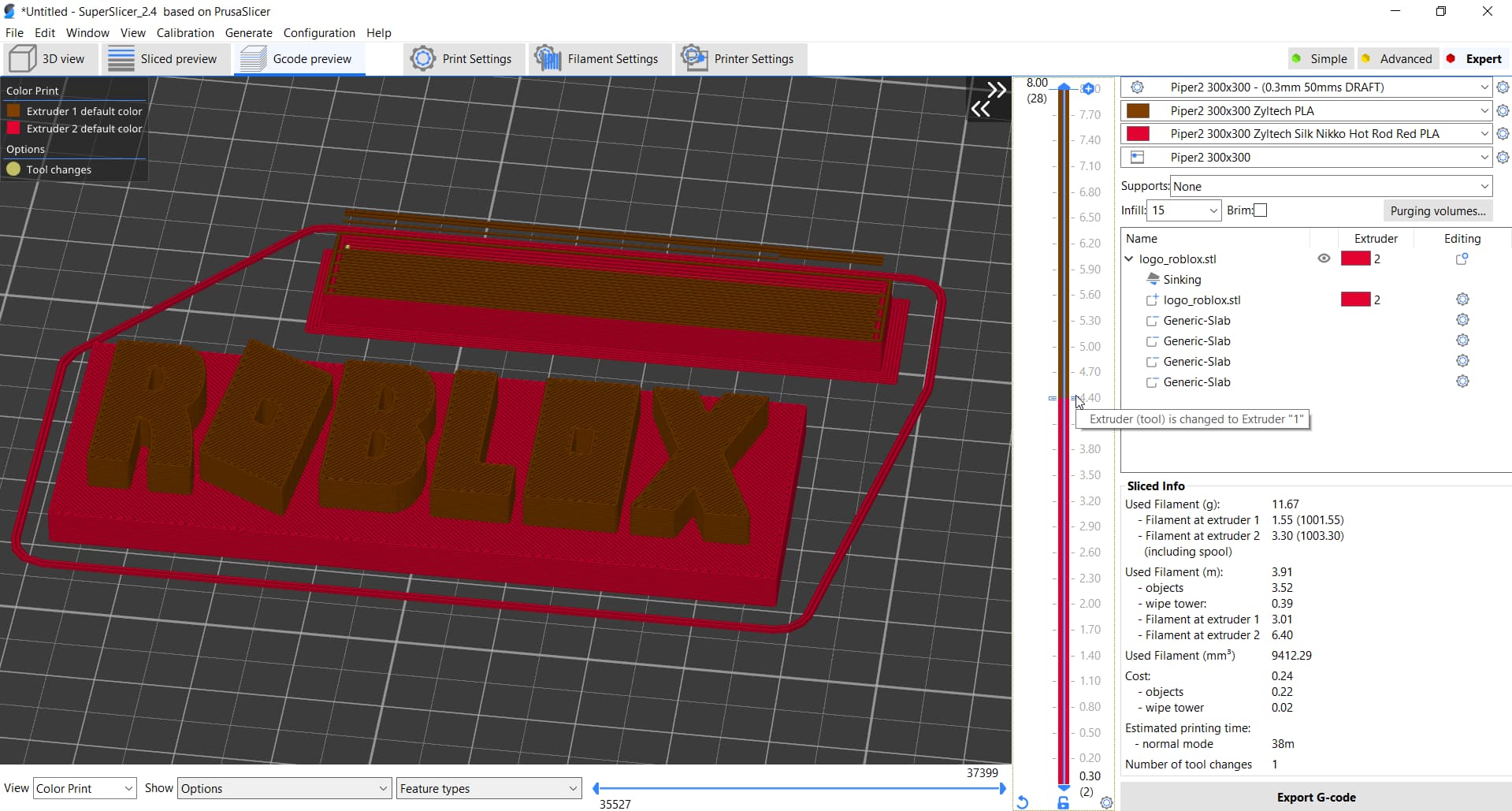
Task: Click the editing icon for the top logo_roblox.stl object
Action: point(1462,259)
